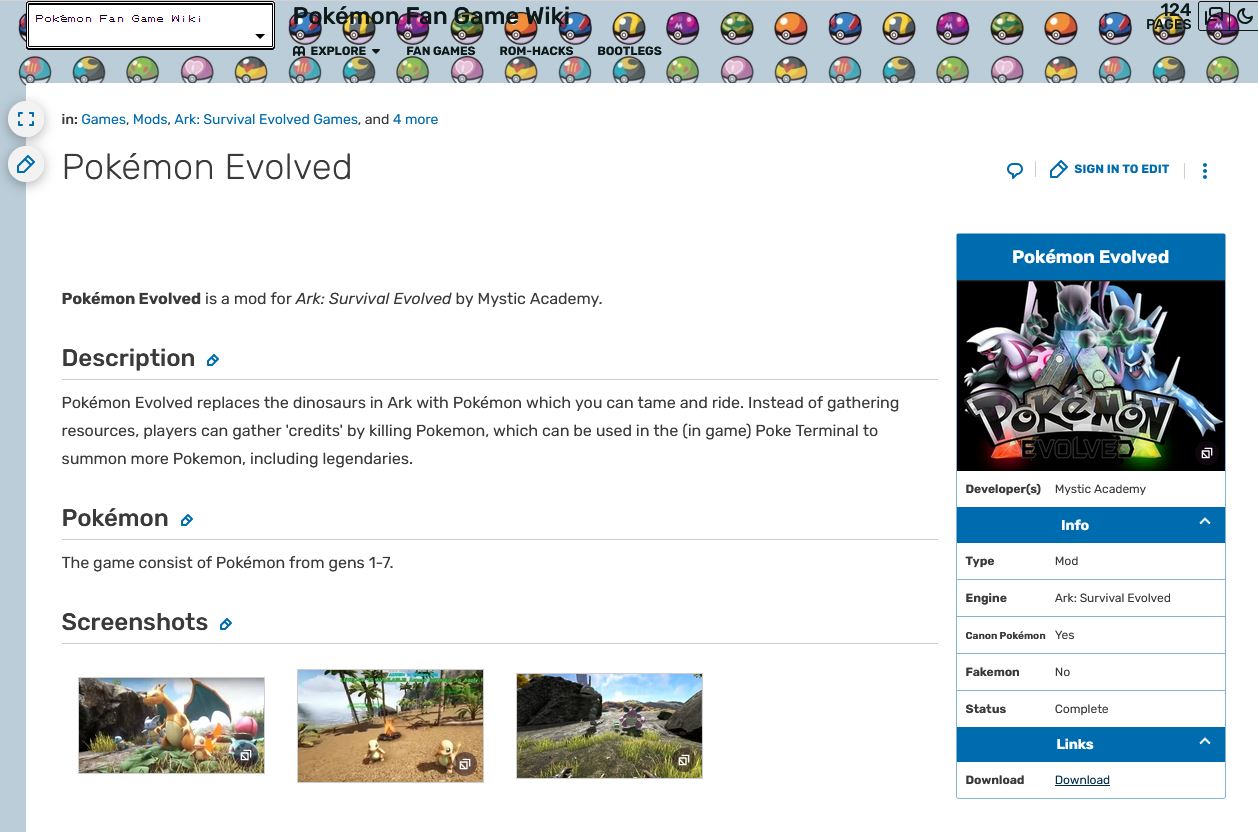Enlarge the Charizard screenshot via its corner icon

(245, 755)
